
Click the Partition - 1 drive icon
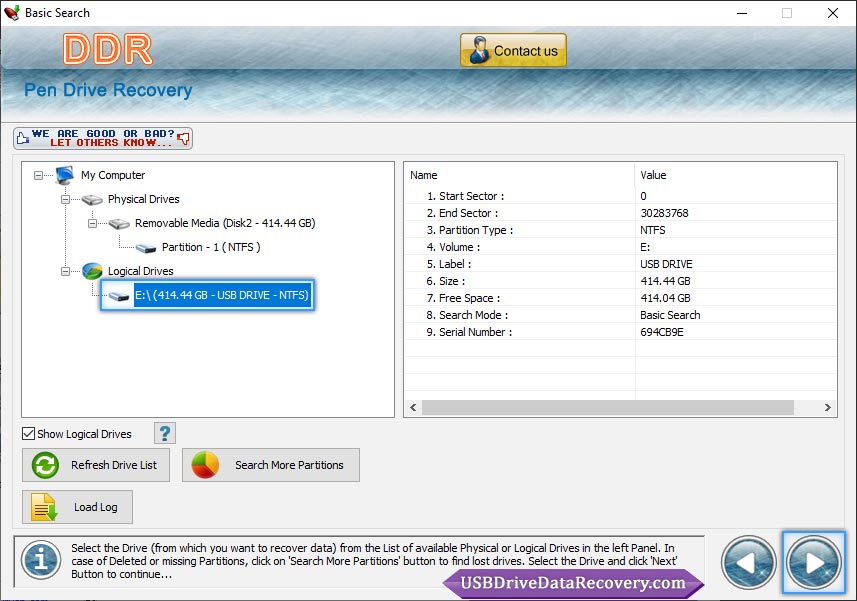pos(146,248)
